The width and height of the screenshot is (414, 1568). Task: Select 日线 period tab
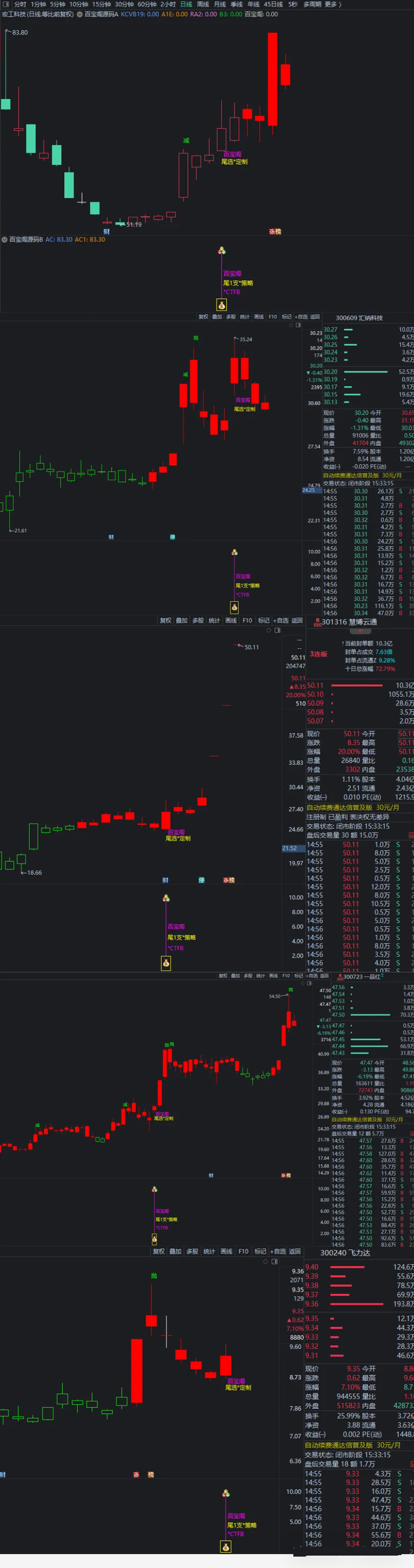pyautogui.click(x=186, y=4)
